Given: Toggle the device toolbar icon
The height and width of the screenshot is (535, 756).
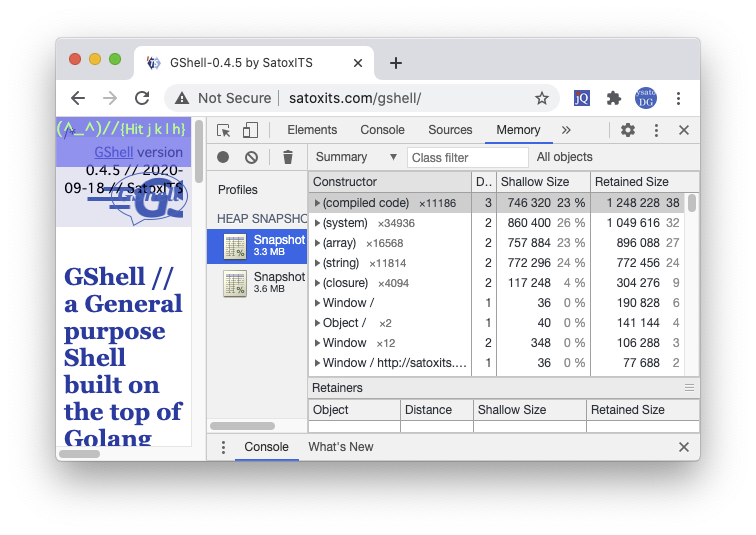Looking at the screenshot, I should click(x=250, y=130).
